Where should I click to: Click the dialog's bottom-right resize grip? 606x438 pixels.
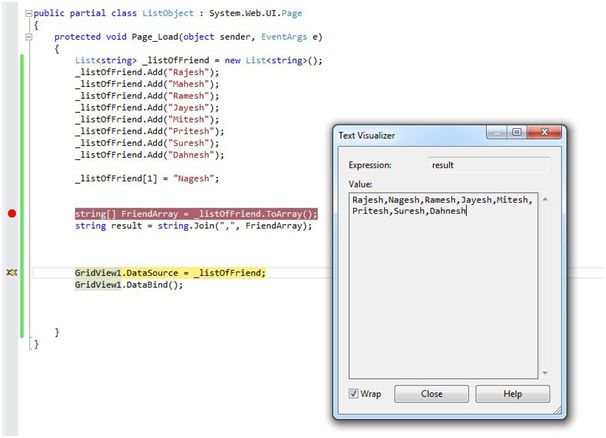point(557,410)
